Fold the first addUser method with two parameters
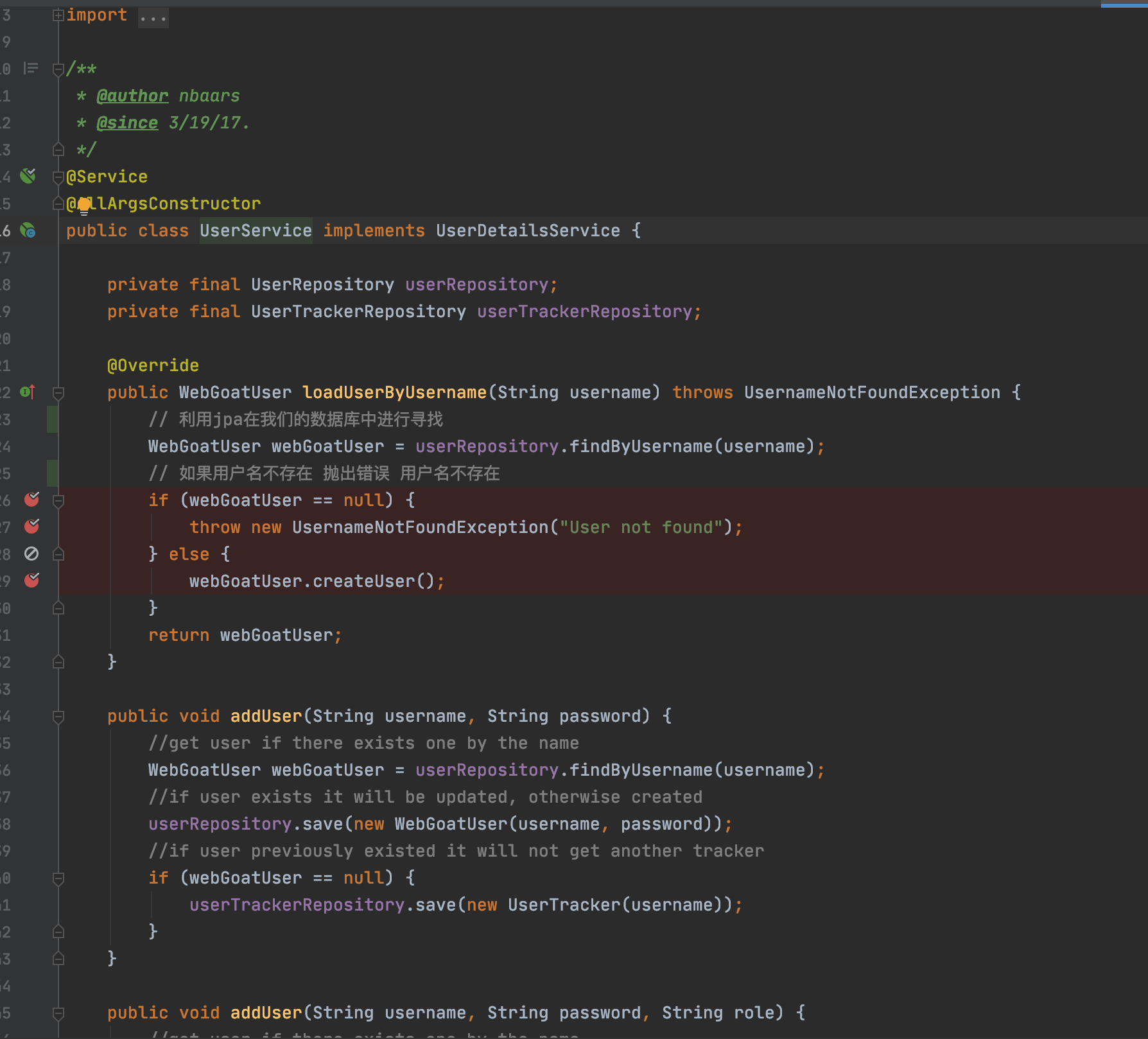This screenshot has height=1039, width=1148. (58, 716)
